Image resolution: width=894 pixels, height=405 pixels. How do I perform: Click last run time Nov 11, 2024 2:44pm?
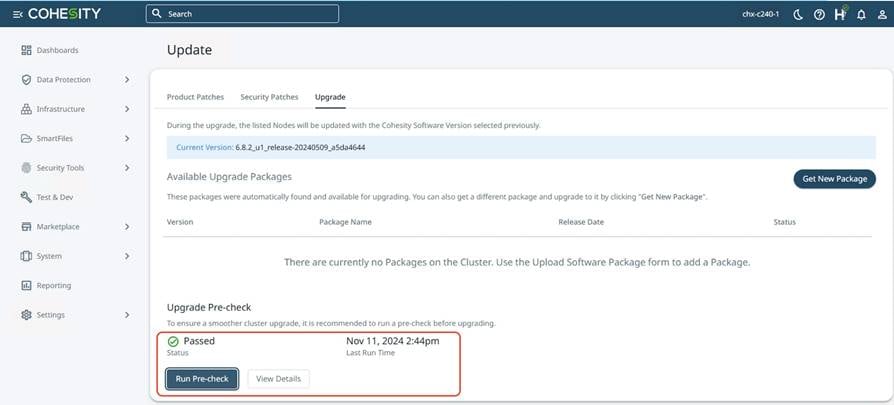[393, 341]
